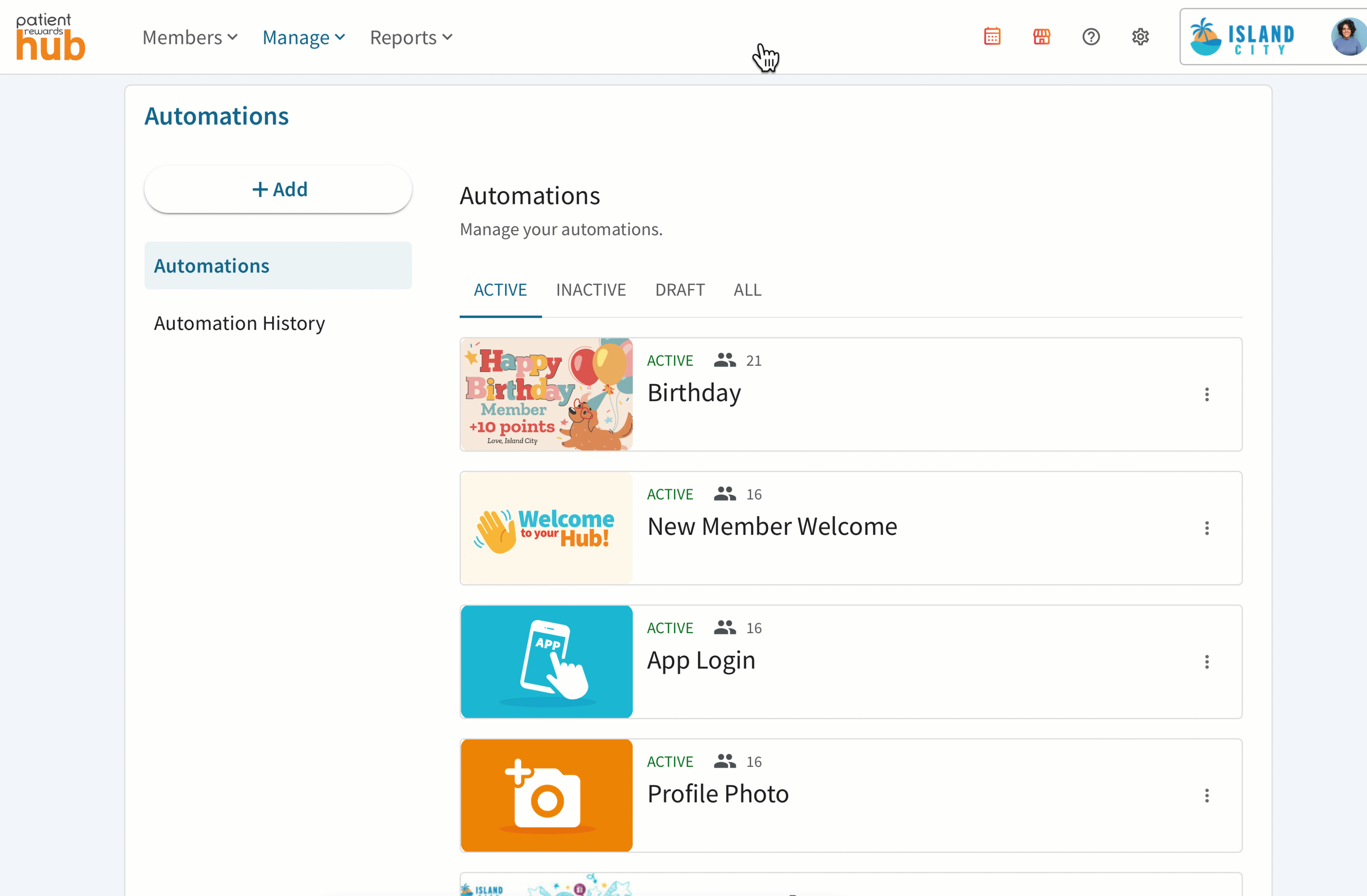Image resolution: width=1367 pixels, height=896 pixels.
Task: Open the red calendar icon in header
Action: point(992,37)
